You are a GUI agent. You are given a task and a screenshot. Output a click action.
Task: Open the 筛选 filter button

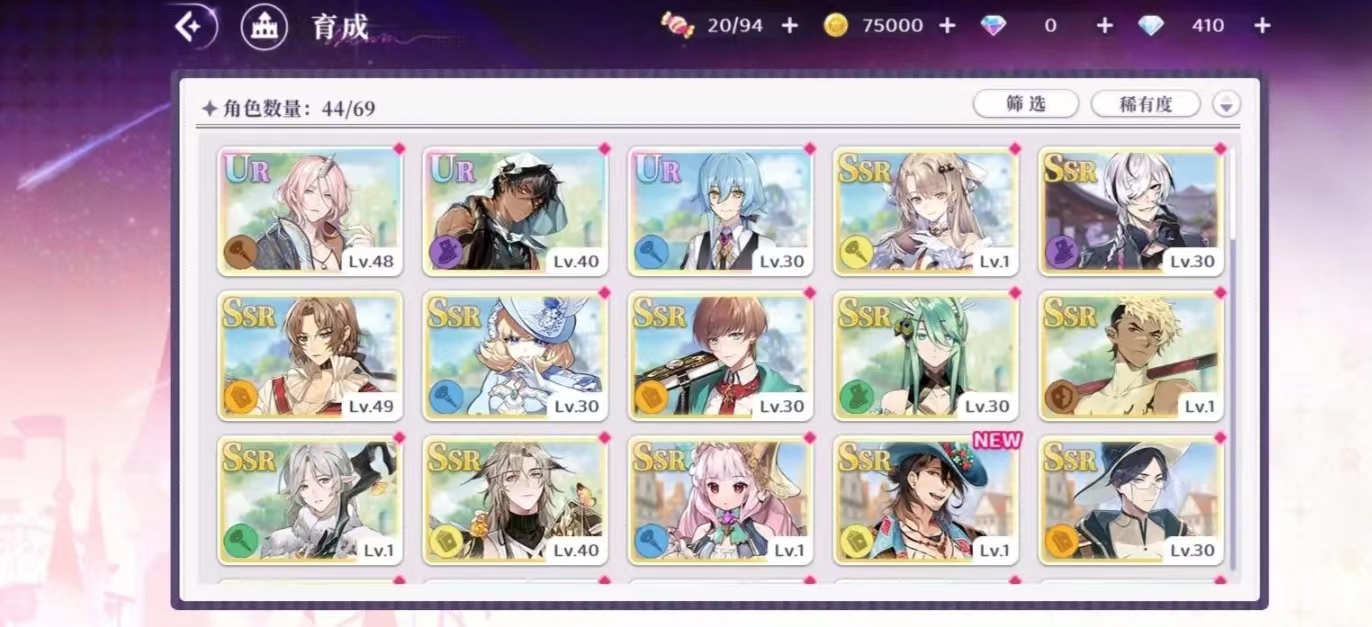click(1026, 104)
